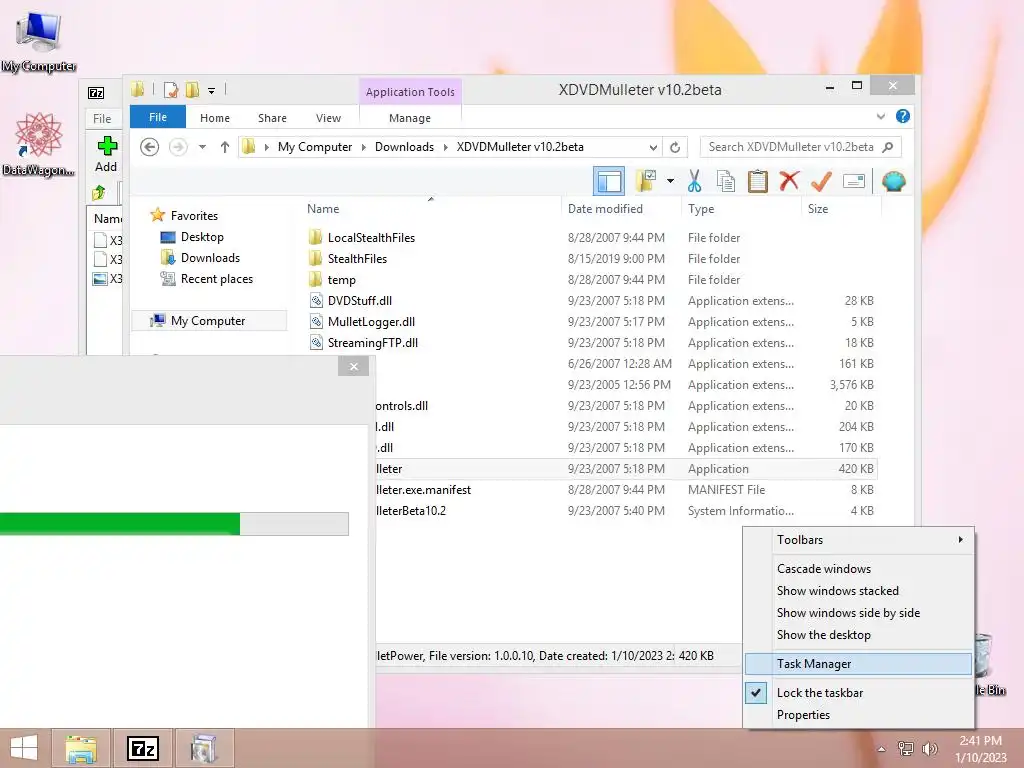This screenshot has height=768, width=1024.
Task: Open taskbar Properties from context menu
Action: click(x=858, y=714)
